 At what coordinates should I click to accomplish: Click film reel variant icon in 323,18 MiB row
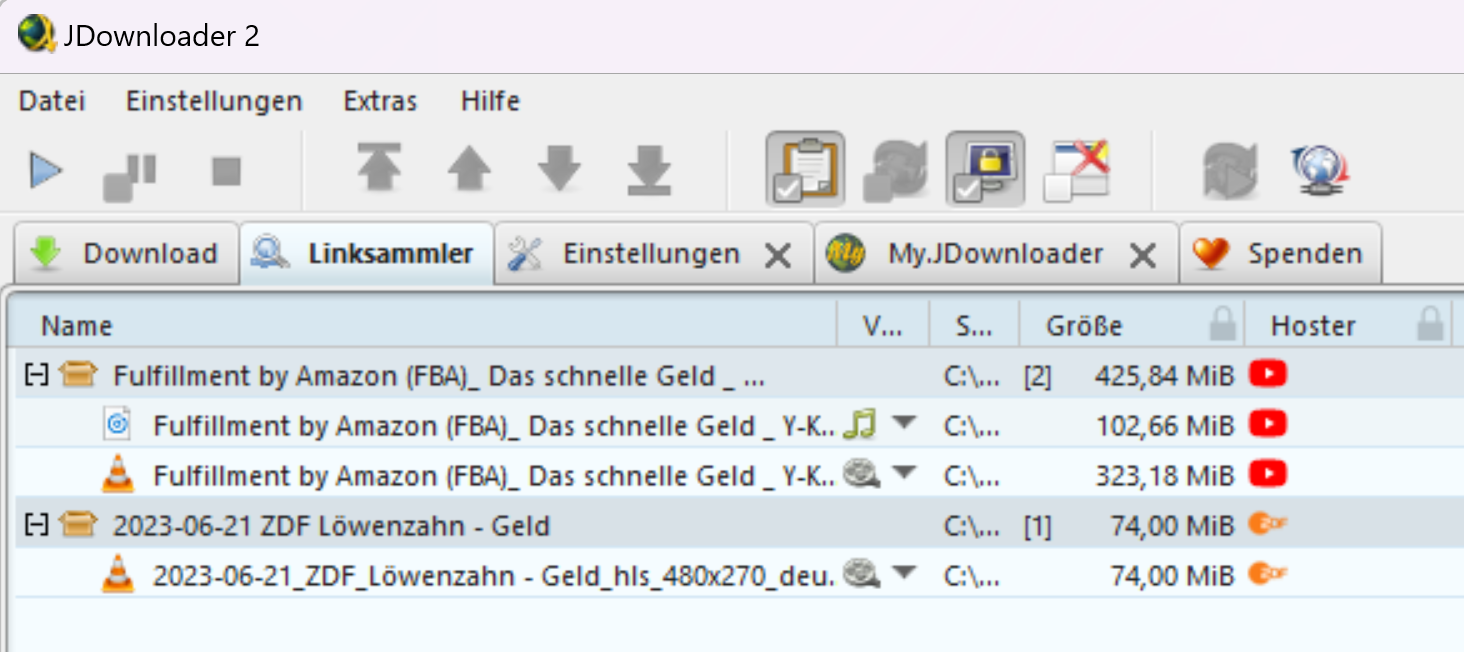861,474
